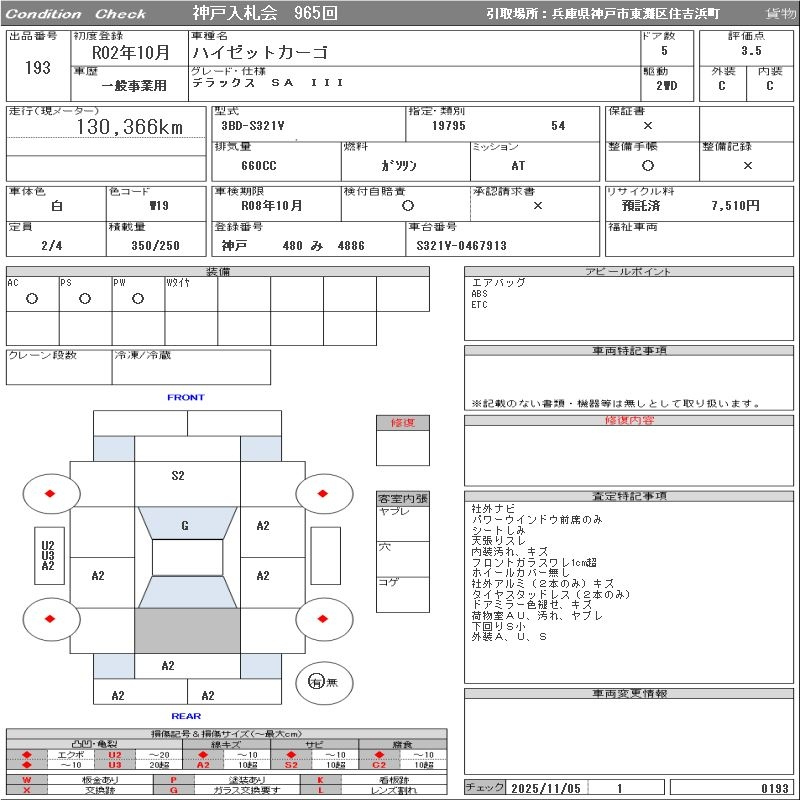Click the red W symbol in the legend
This screenshot has height=800, width=800.
click(x=27, y=779)
